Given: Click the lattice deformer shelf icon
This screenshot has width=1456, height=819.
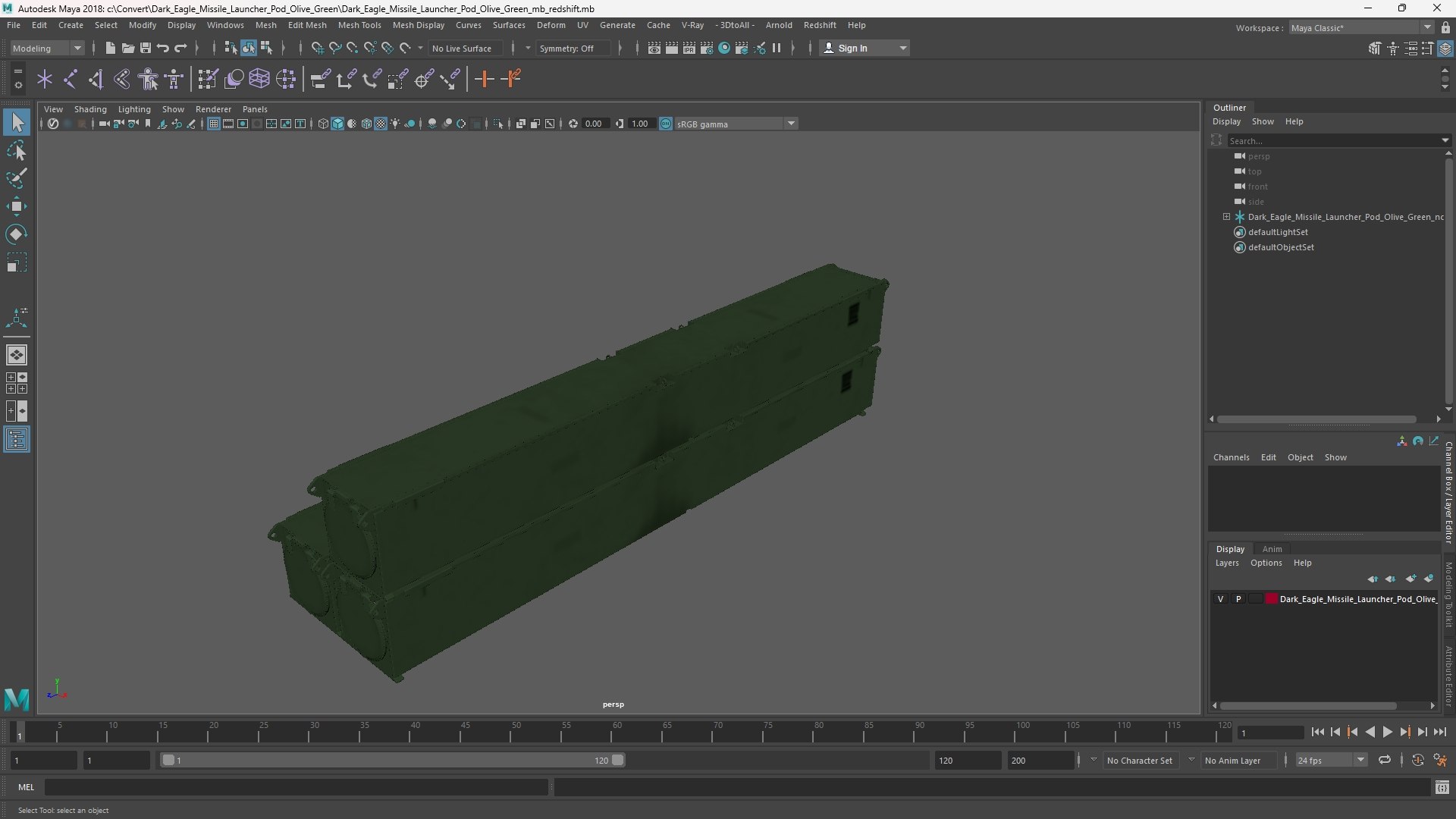Looking at the screenshot, I should coord(259,79).
